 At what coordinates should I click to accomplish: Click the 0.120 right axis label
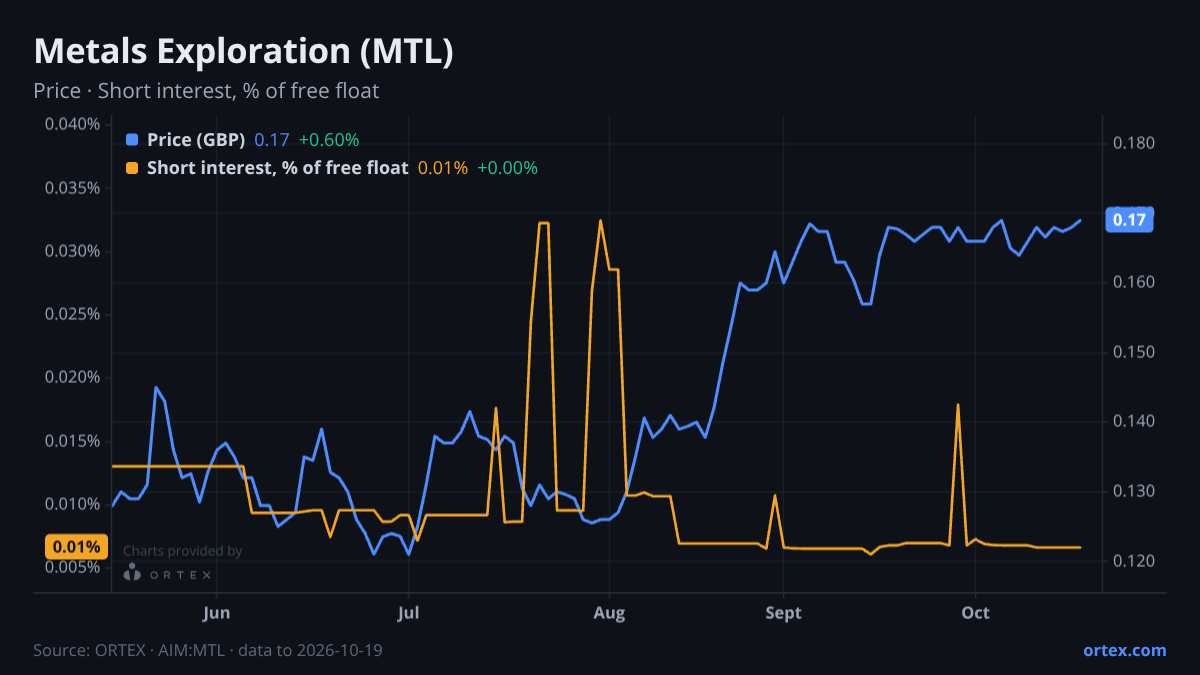[1134, 561]
